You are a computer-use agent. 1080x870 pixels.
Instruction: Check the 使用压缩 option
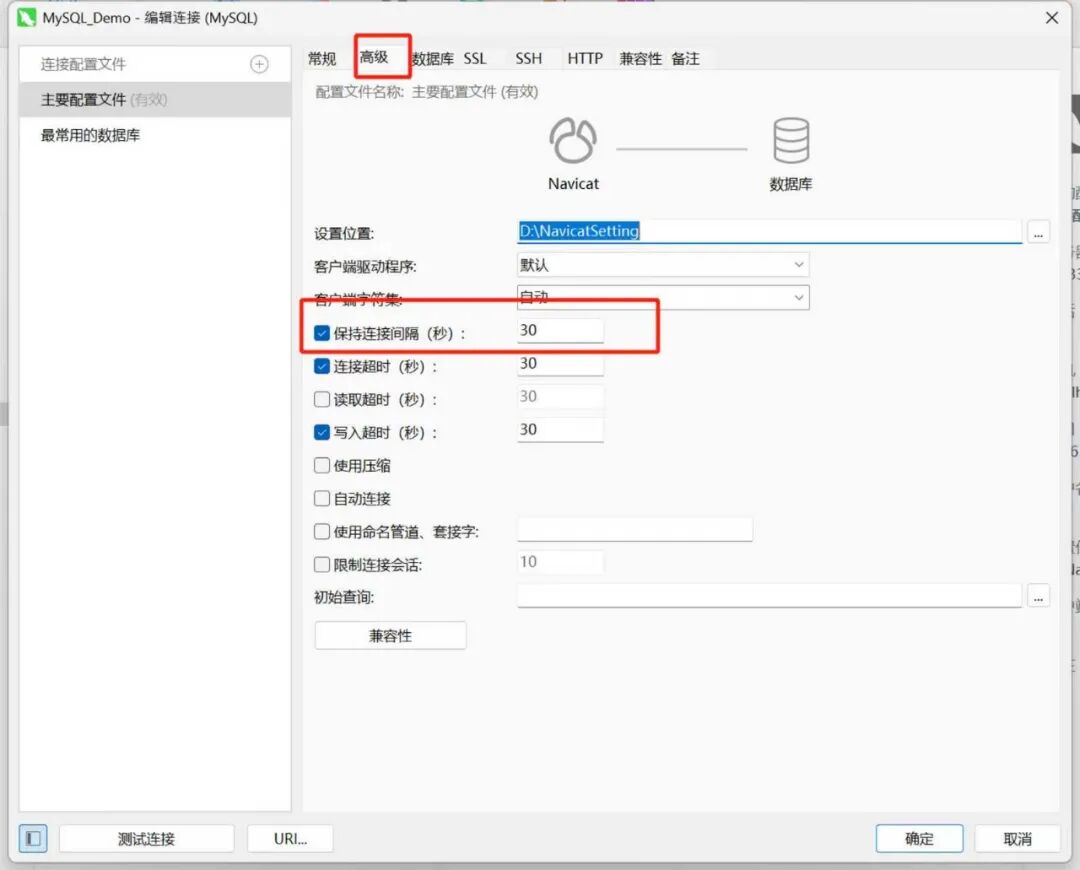click(321, 464)
